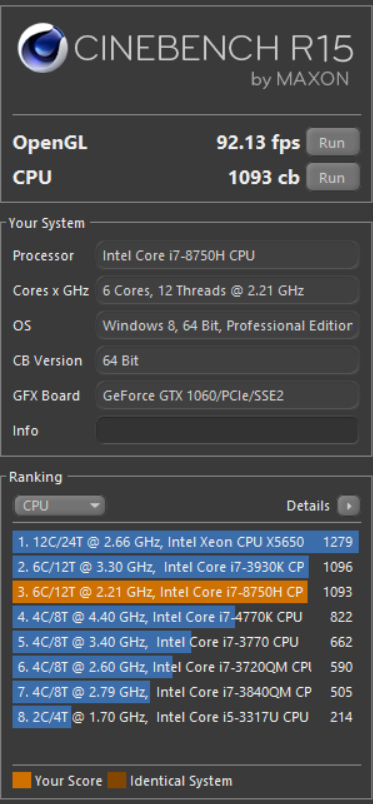Select the Xeon X5650 ranking entry
The width and height of the screenshot is (373, 804).
click(x=186, y=542)
